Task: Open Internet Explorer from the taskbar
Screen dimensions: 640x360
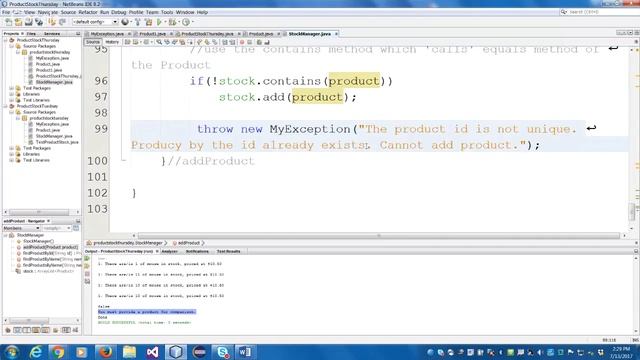Action: 36,352
